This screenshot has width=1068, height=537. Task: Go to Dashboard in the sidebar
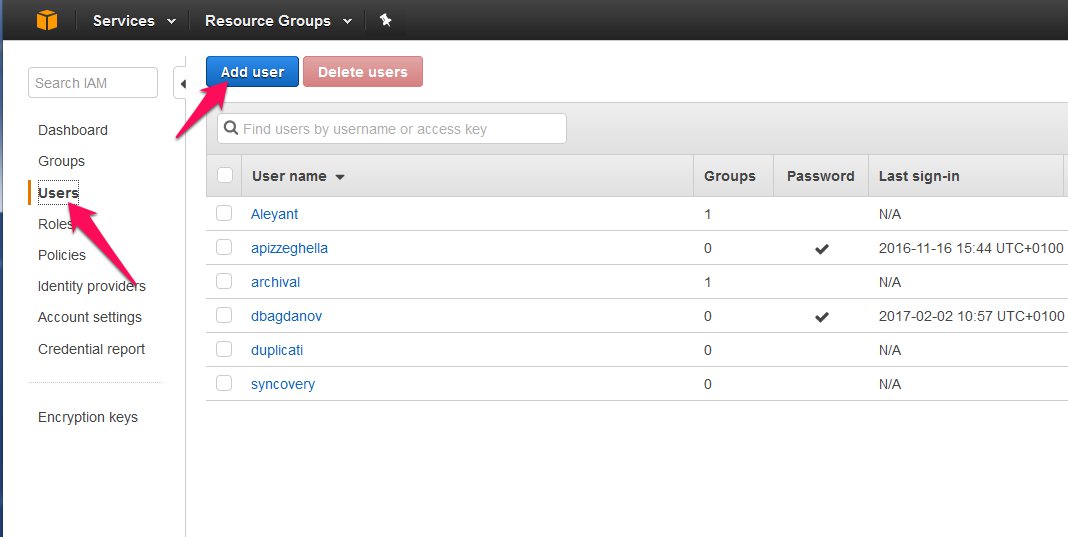73,130
